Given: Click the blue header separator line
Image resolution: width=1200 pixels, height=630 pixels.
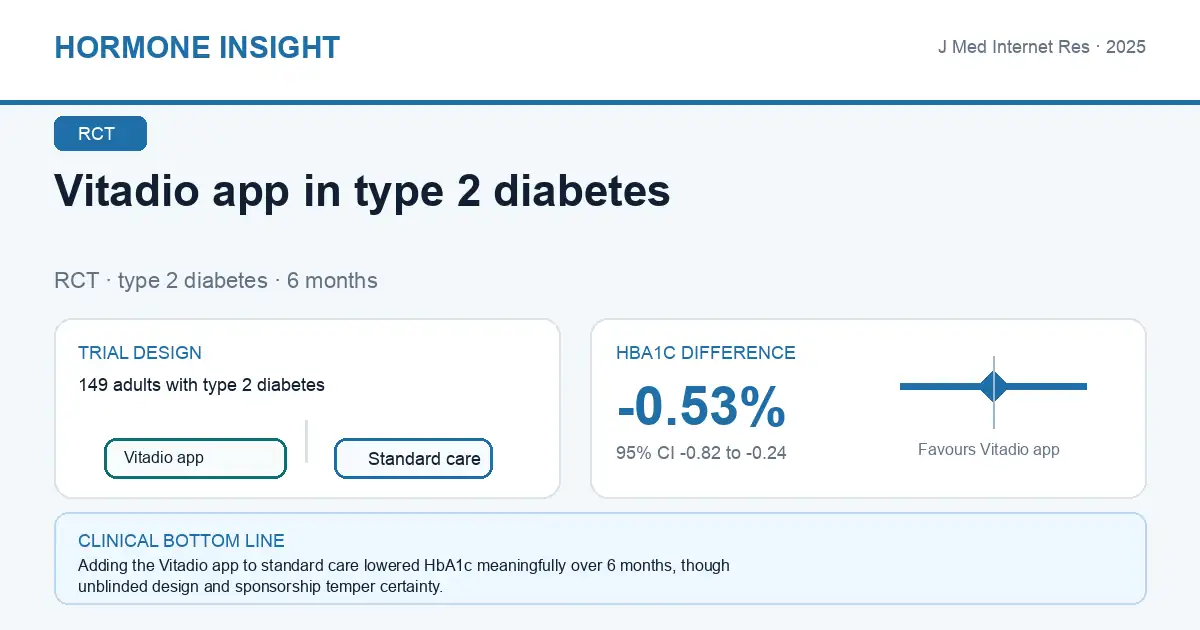Looking at the screenshot, I should (x=600, y=102).
